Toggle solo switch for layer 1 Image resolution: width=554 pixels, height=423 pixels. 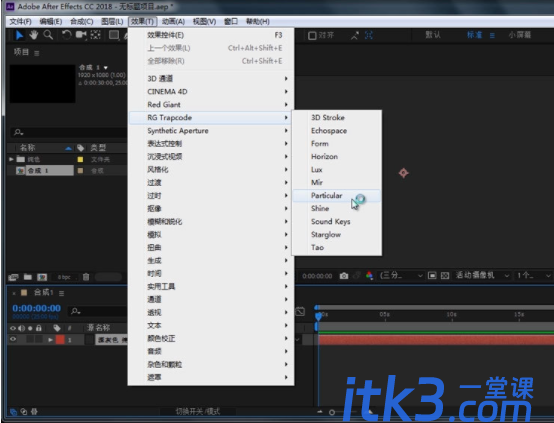click(x=30, y=339)
